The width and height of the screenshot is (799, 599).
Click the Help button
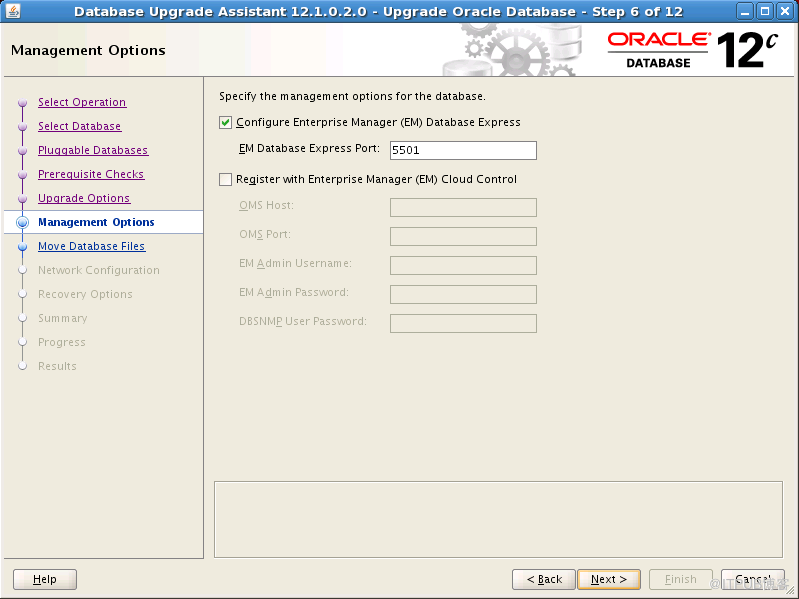tap(45, 579)
